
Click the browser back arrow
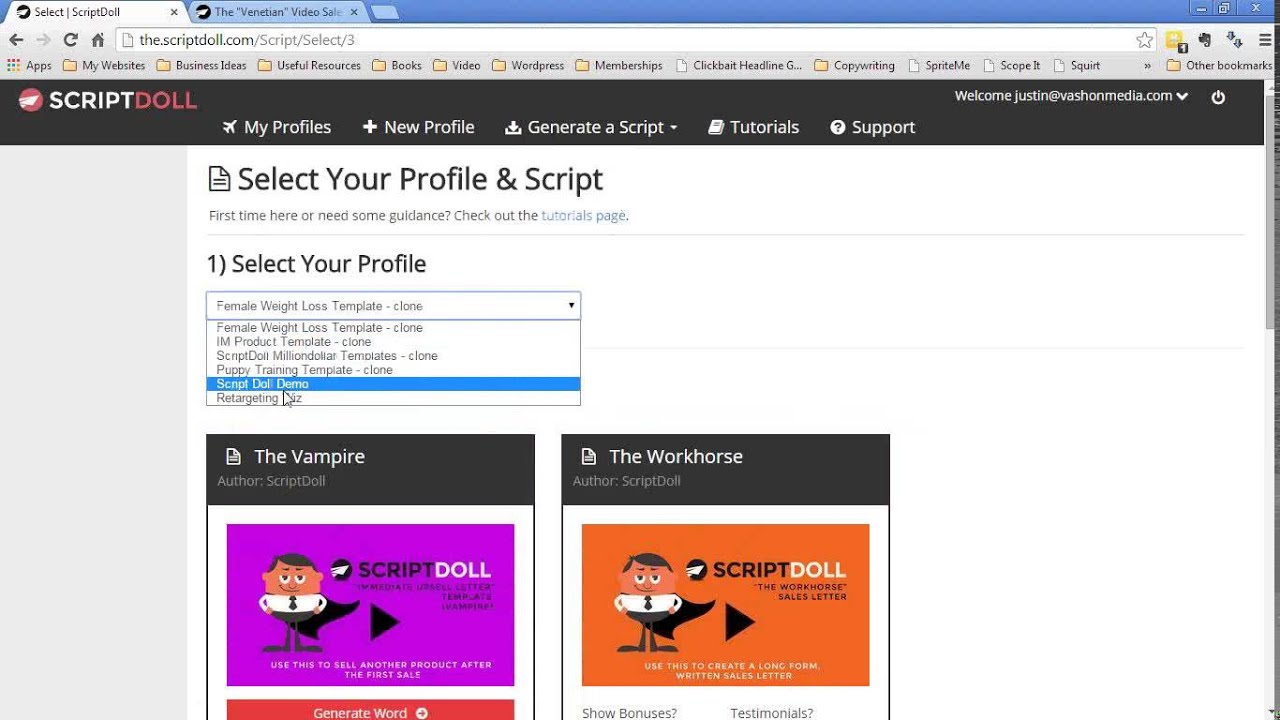tap(16, 40)
